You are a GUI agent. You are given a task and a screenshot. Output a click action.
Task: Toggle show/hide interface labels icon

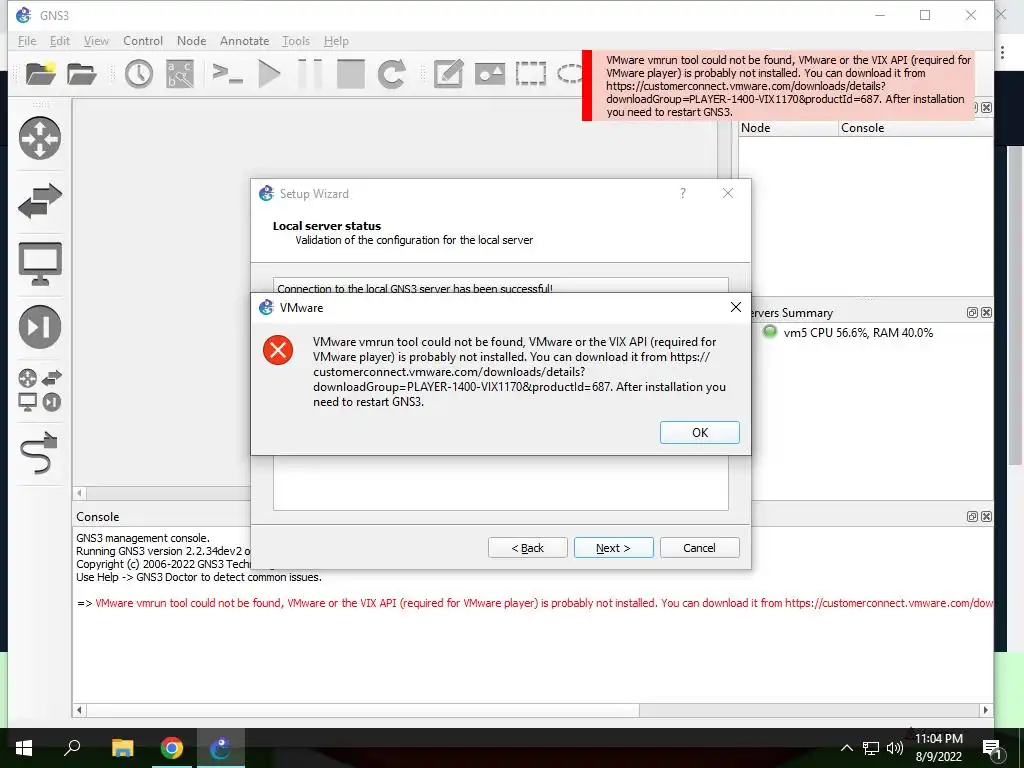(x=180, y=74)
